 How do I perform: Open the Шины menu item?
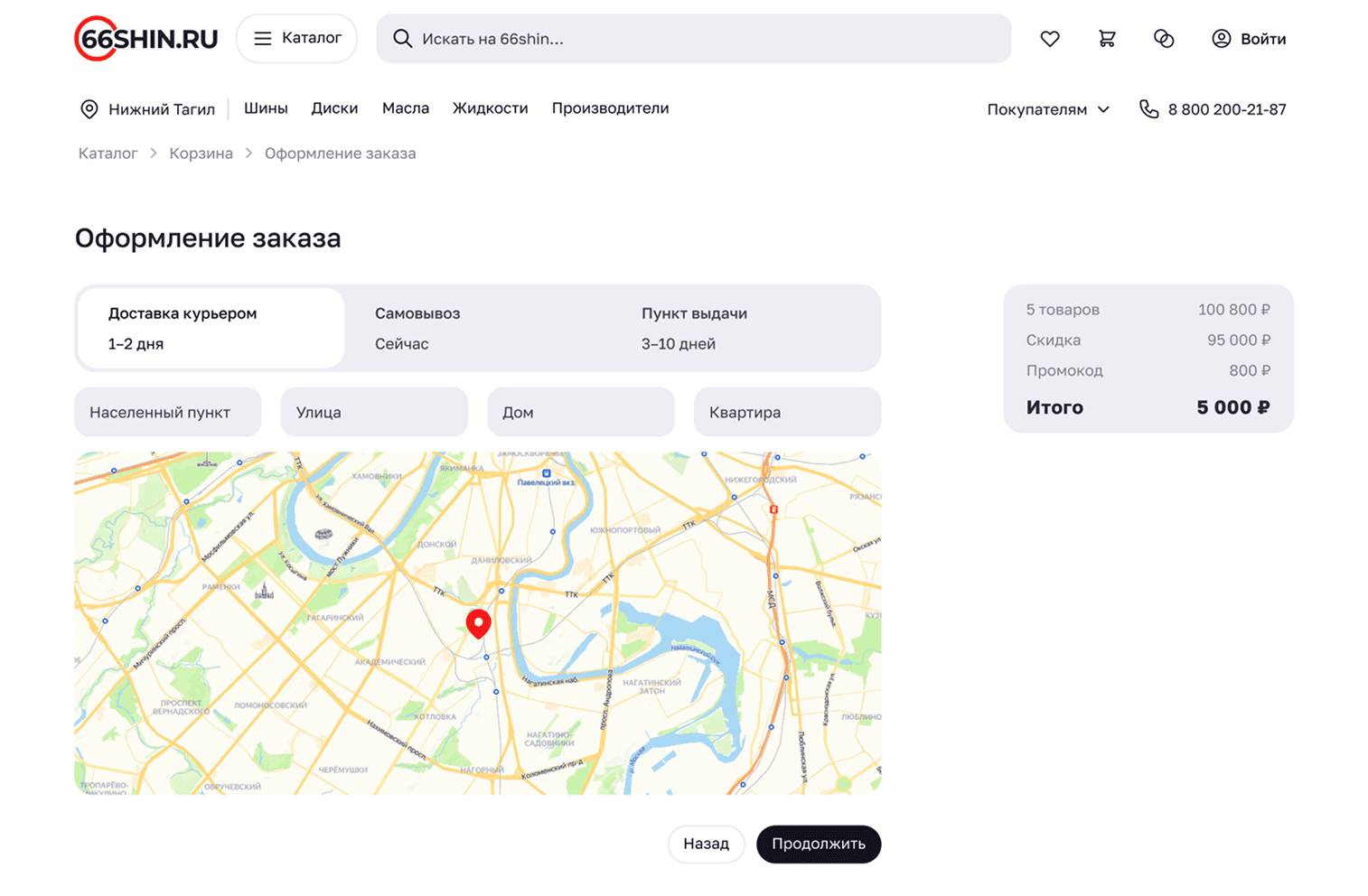pos(266,108)
